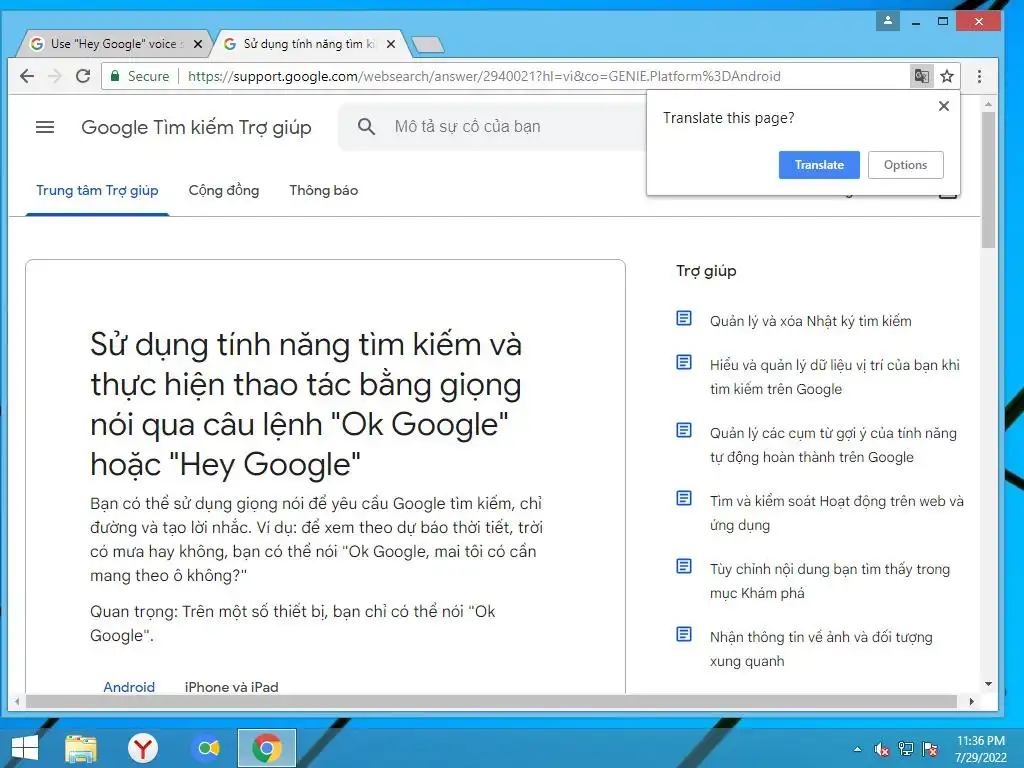Open the Chrome three-dot menu
The height and width of the screenshot is (768, 1024).
coord(979,76)
